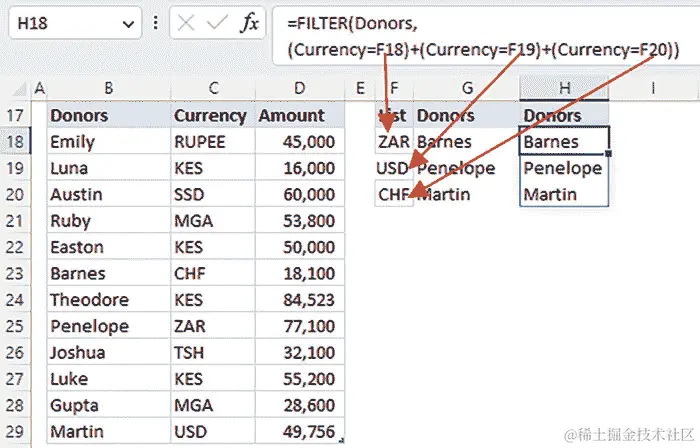Click cell containing Luke

tap(108, 379)
